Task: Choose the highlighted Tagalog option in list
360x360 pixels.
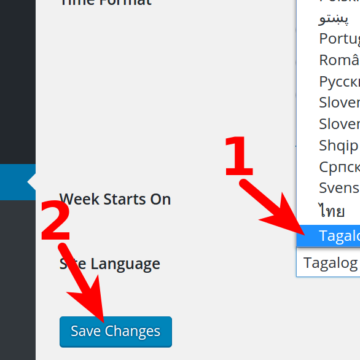Action: coord(328,236)
